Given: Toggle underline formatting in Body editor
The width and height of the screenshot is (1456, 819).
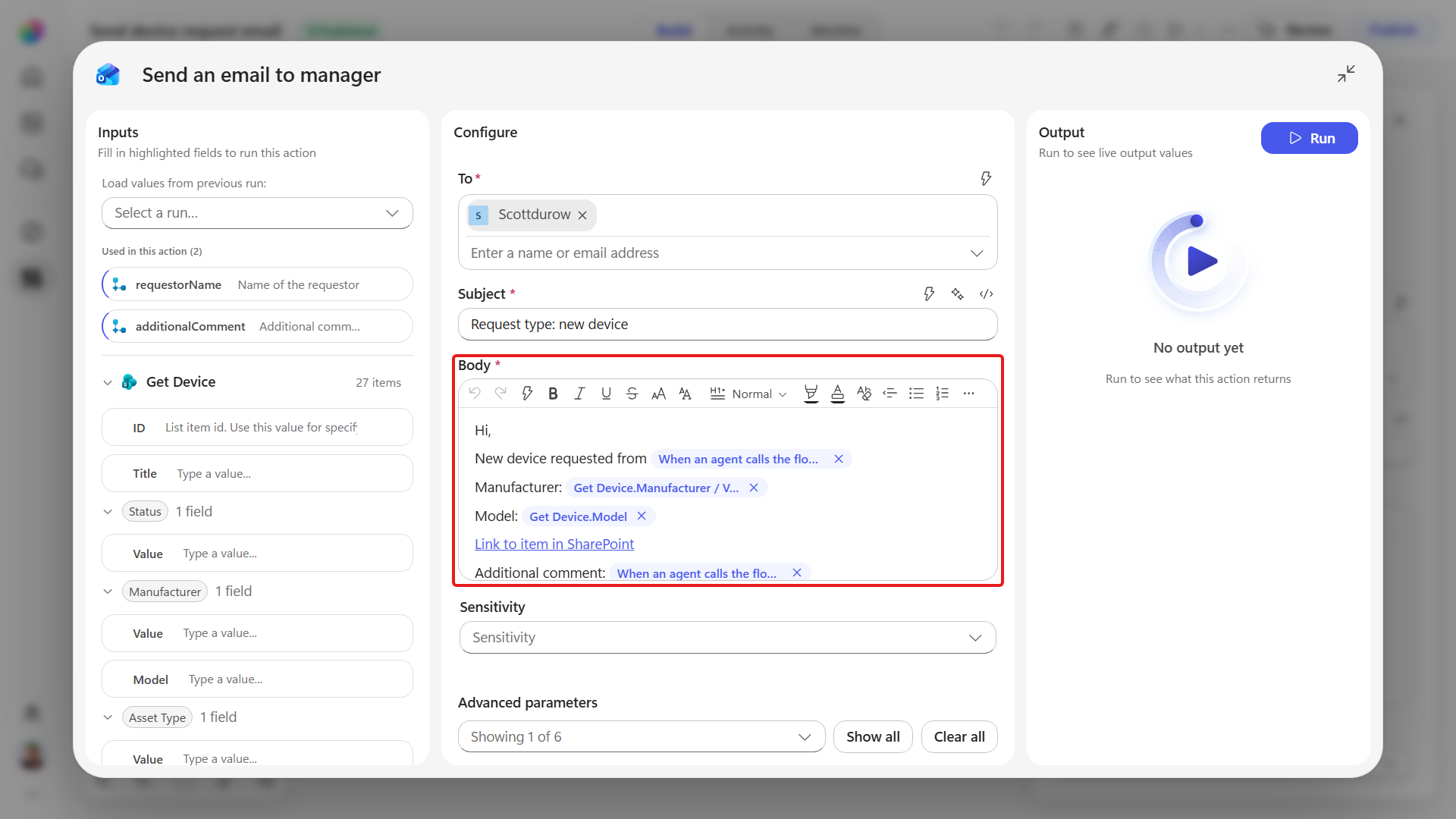Looking at the screenshot, I should (606, 393).
